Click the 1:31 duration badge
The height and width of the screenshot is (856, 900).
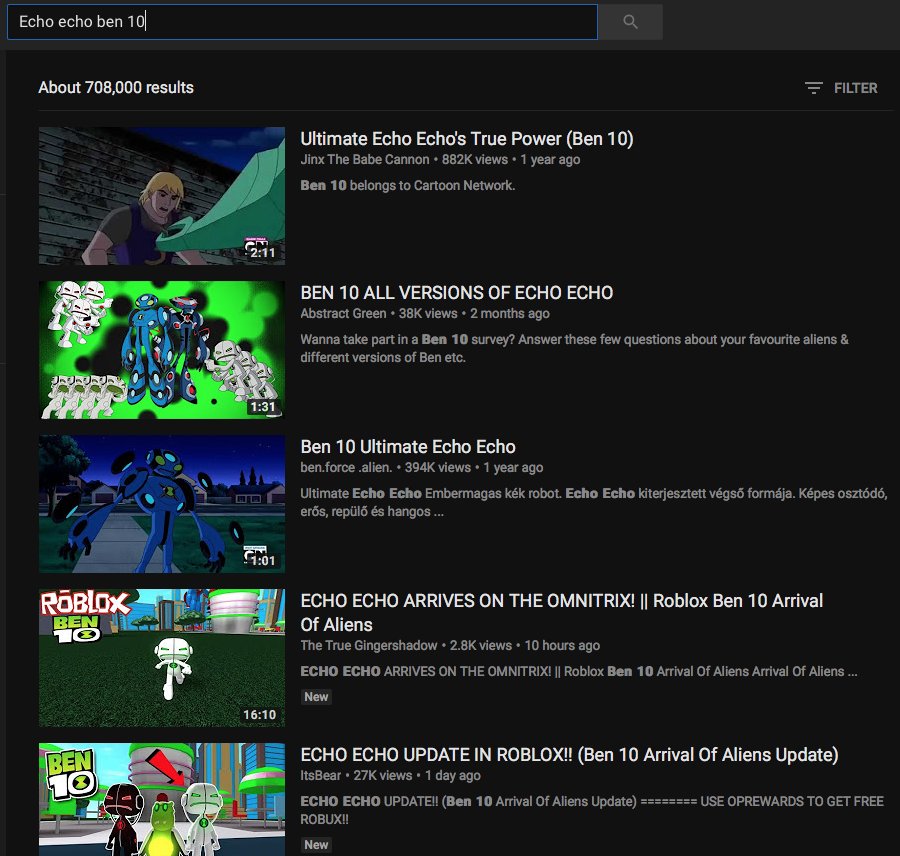tap(263, 407)
